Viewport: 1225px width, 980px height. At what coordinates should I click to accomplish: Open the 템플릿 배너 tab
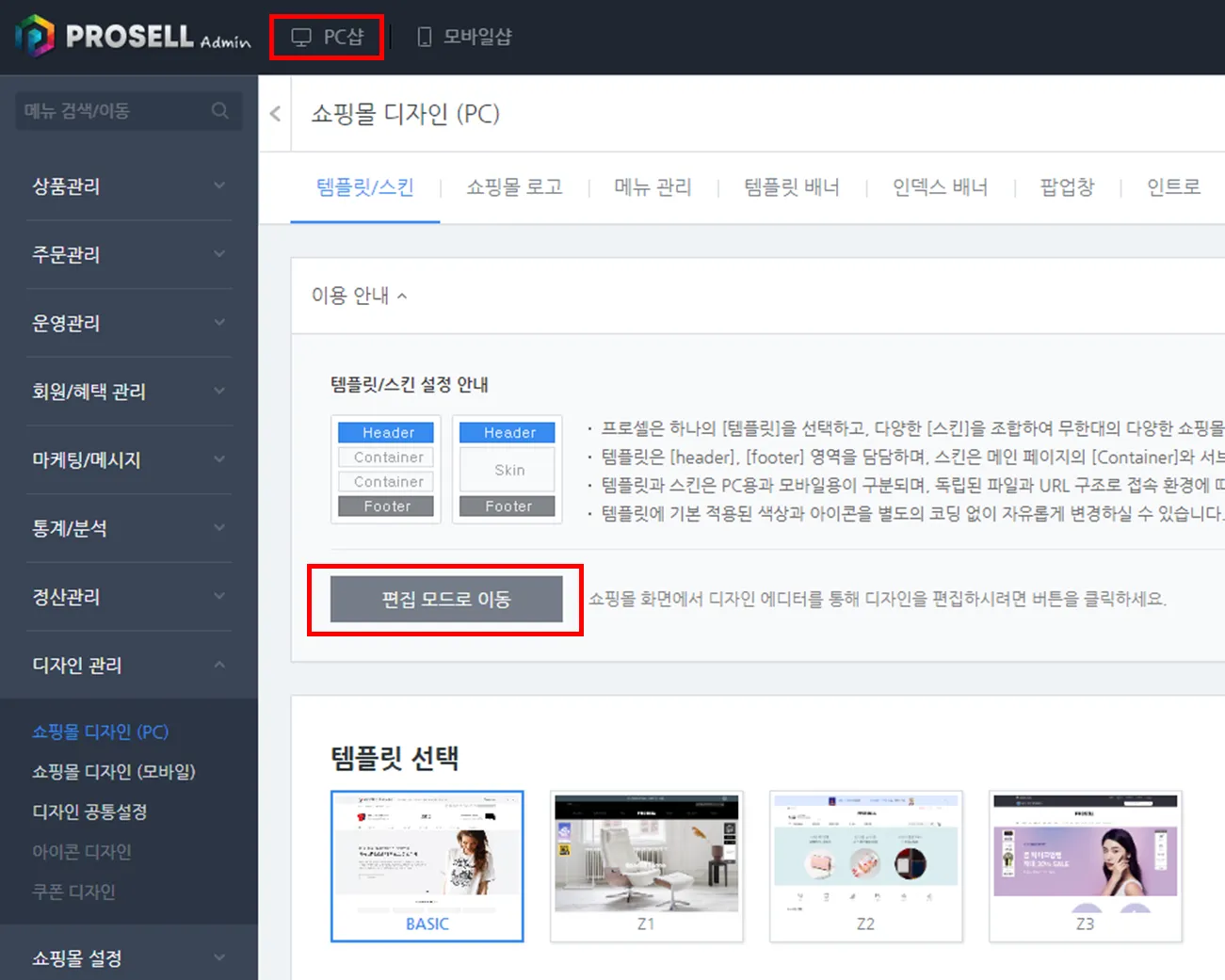[x=792, y=187]
